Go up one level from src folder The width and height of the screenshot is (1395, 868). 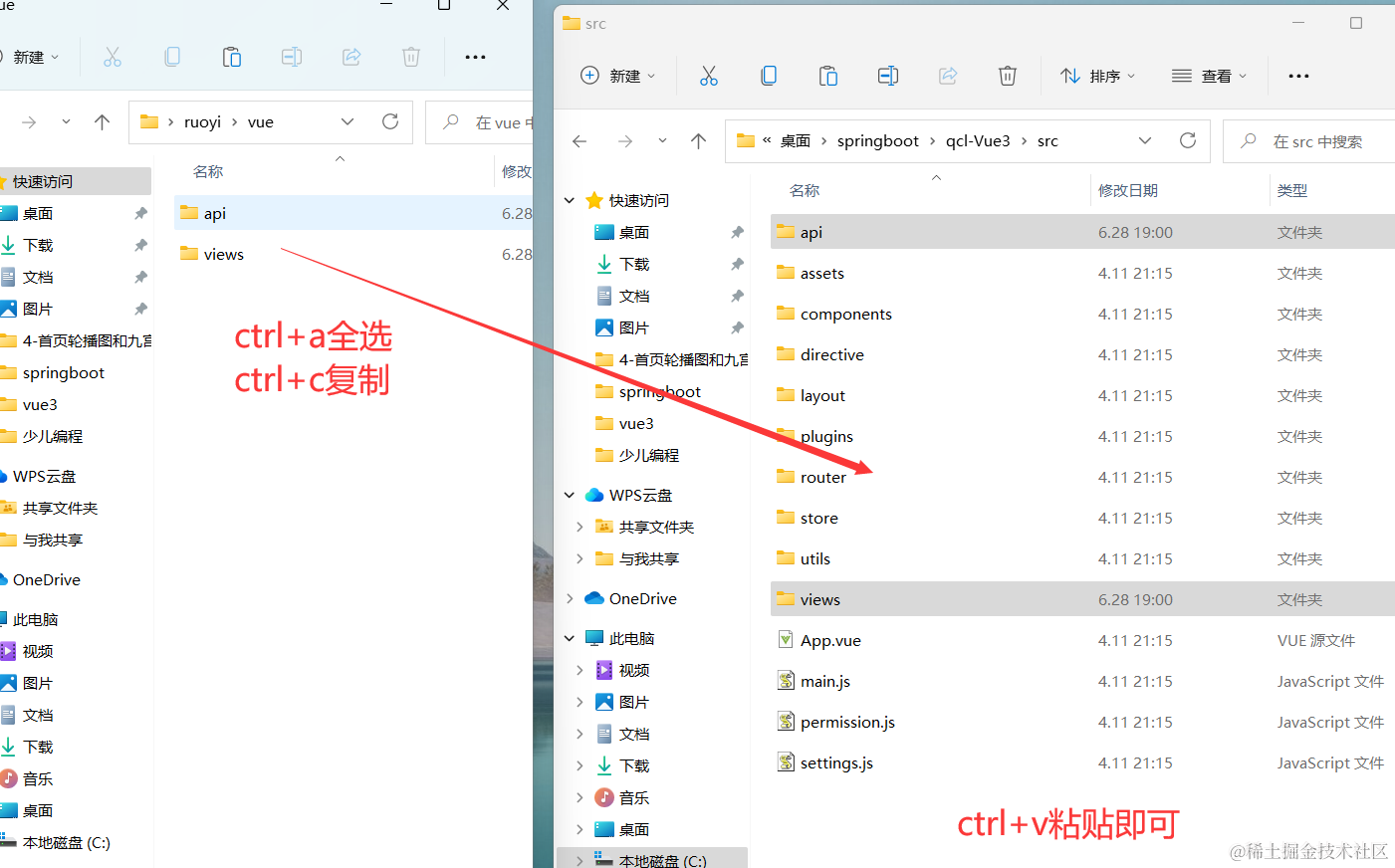(x=698, y=141)
